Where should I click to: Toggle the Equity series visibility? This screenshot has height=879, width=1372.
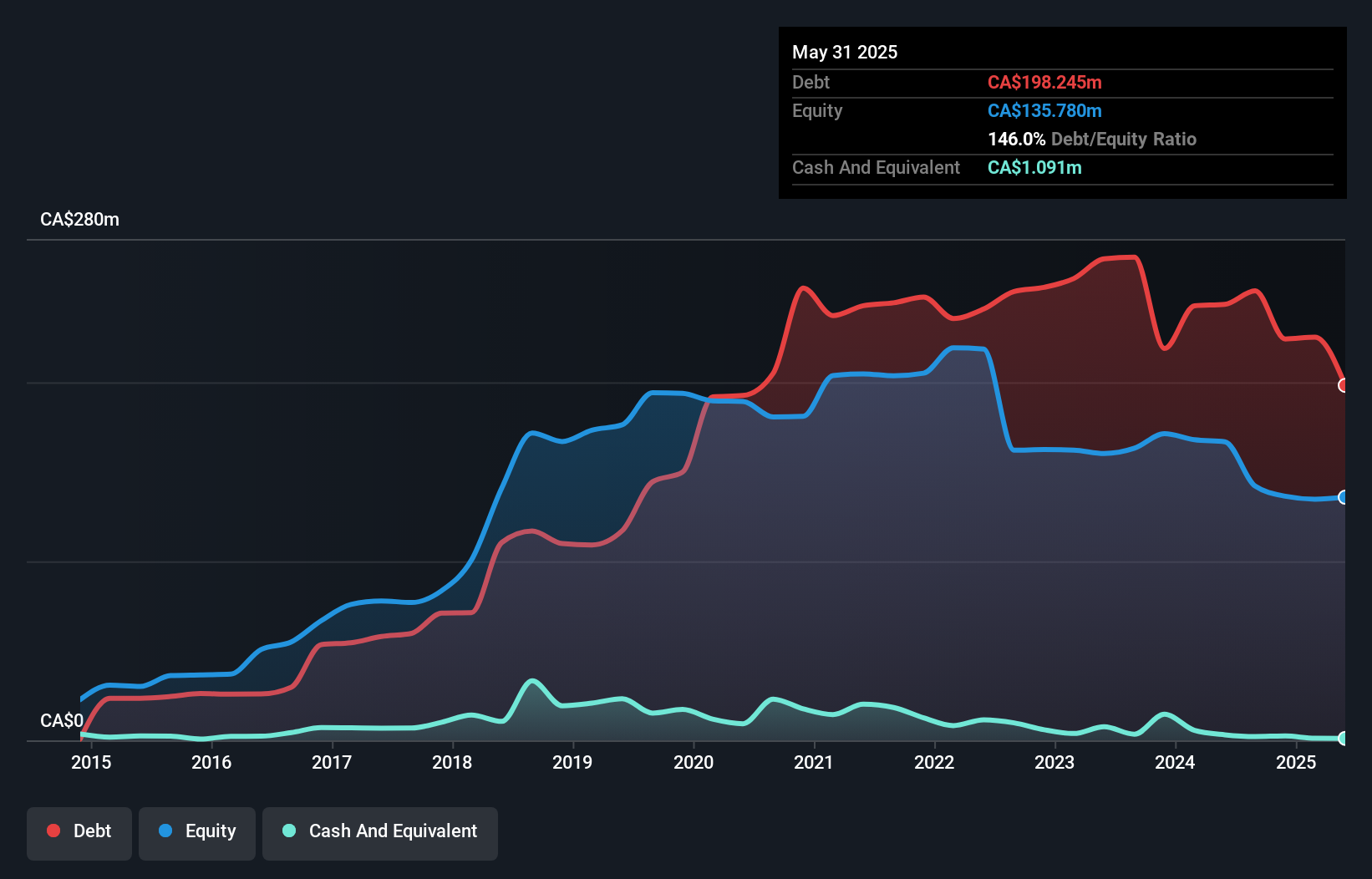(x=196, y=831)
